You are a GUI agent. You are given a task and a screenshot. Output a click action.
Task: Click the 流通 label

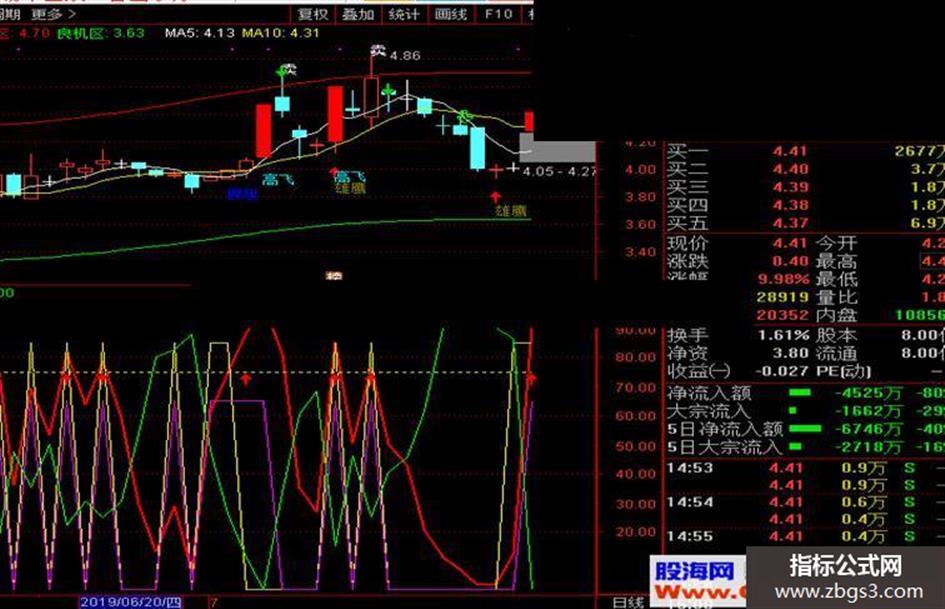[837, 353]
